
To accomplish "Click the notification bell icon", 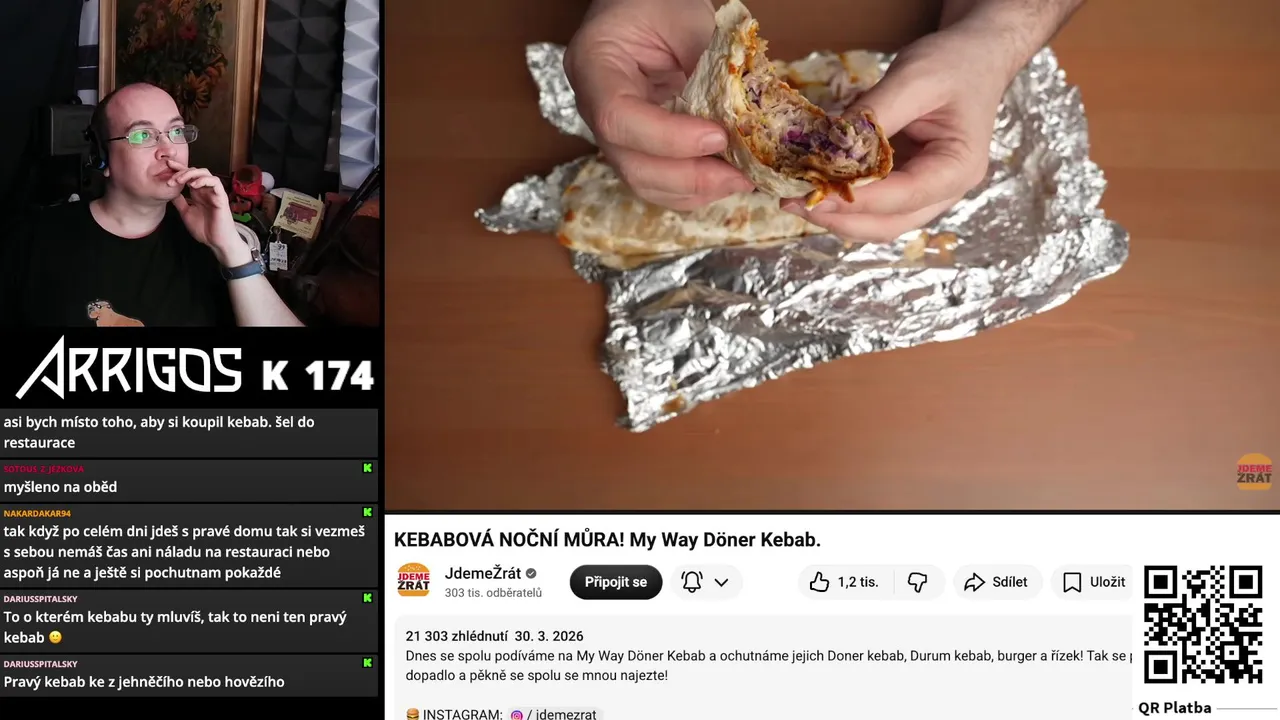I will click(x=692, y=582).
